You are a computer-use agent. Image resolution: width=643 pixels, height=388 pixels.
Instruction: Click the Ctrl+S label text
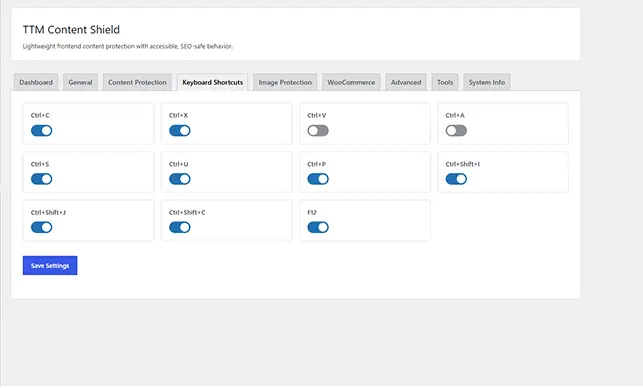(40, 164)
